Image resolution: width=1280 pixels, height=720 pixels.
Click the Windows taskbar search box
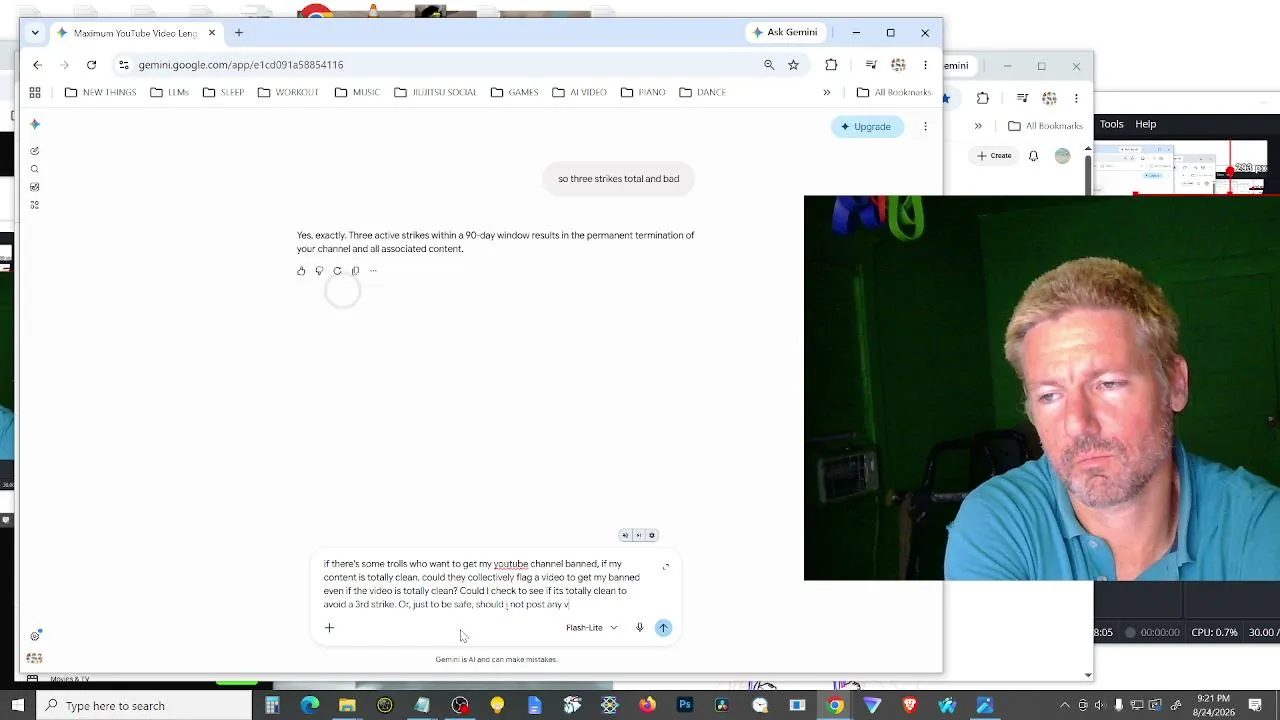[143, 706]
